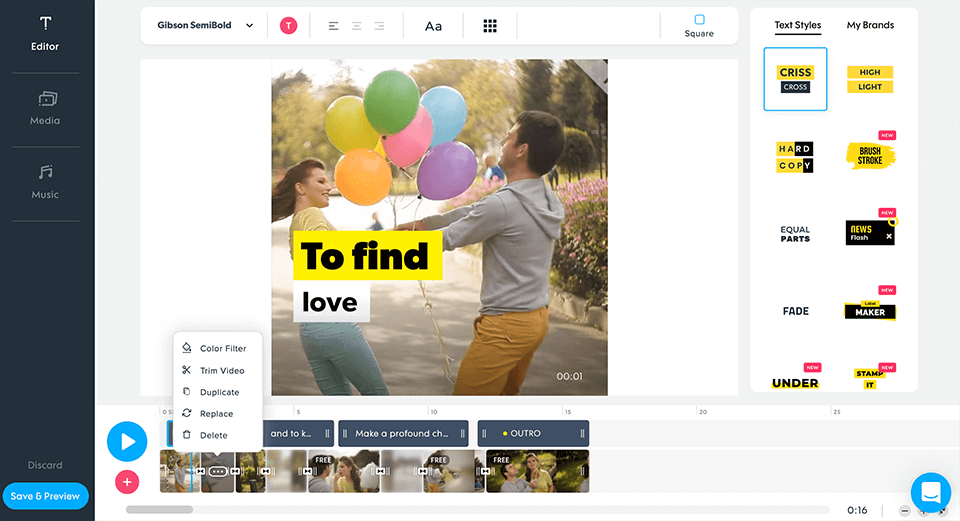Pick the Fade text style
The height and width of the screenshot is (521, 960).
[795, 311]
